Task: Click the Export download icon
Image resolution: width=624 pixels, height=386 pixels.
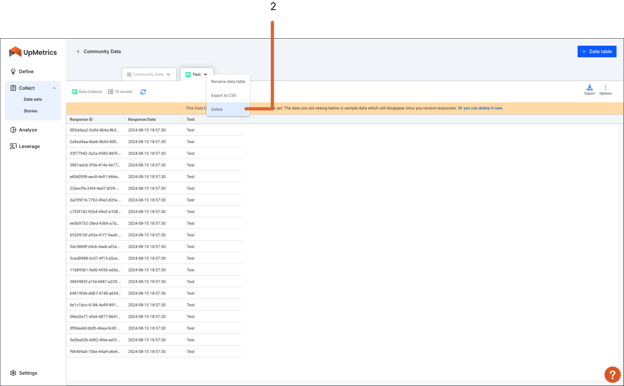Action: [x=589, y=88]
